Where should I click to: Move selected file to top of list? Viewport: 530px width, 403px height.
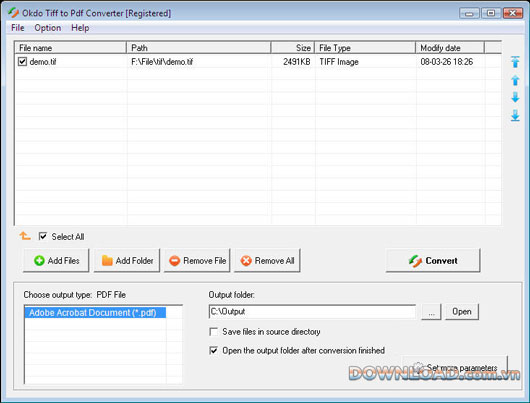(x=515, y=62)
